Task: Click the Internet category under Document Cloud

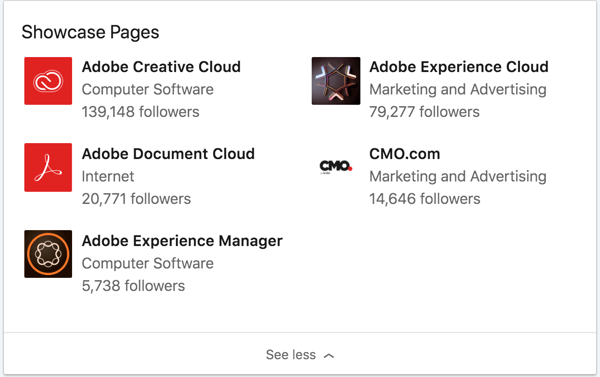Action: (x=108, y=176)
